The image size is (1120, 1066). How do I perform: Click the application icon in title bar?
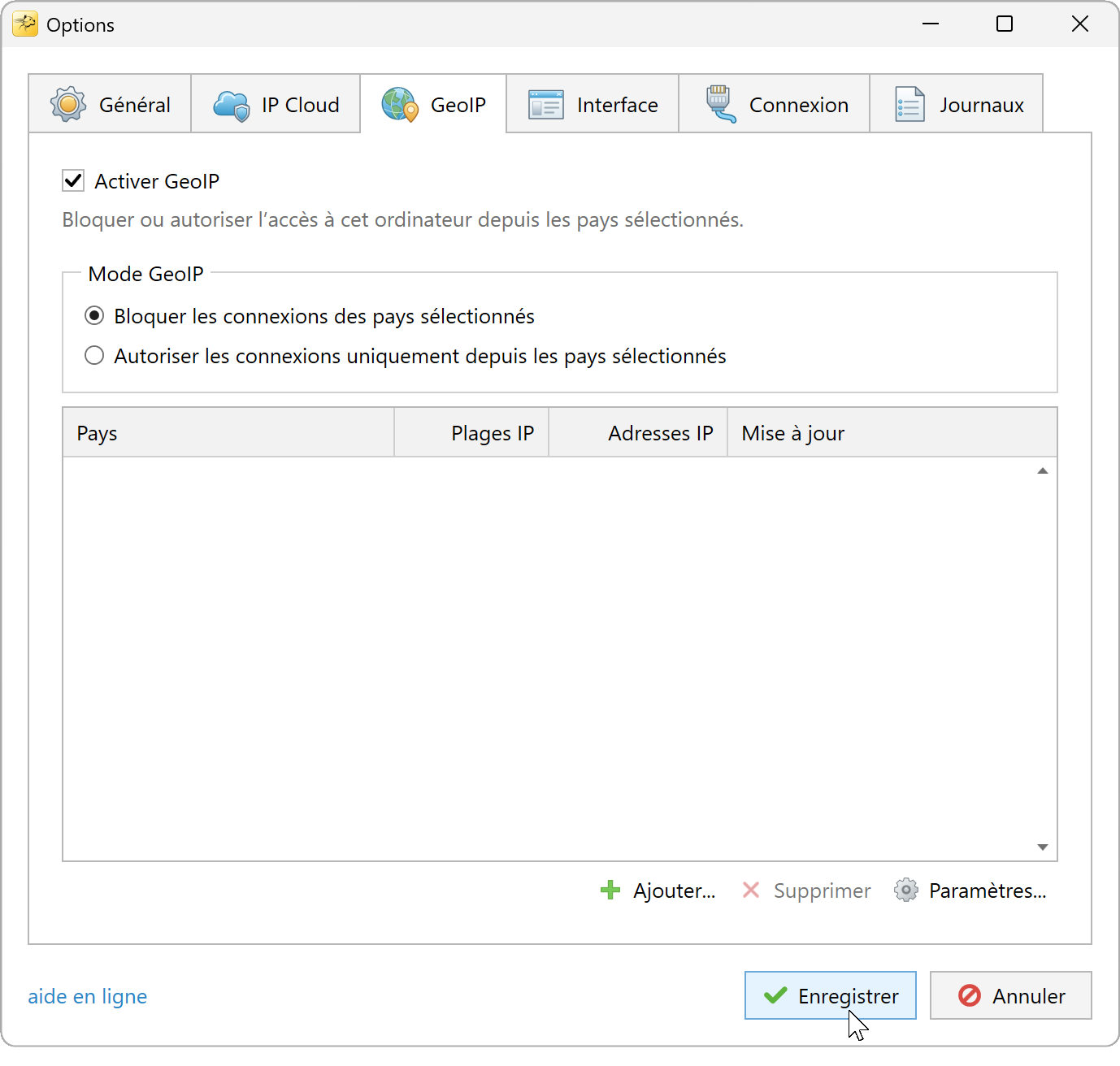point(25,24)
